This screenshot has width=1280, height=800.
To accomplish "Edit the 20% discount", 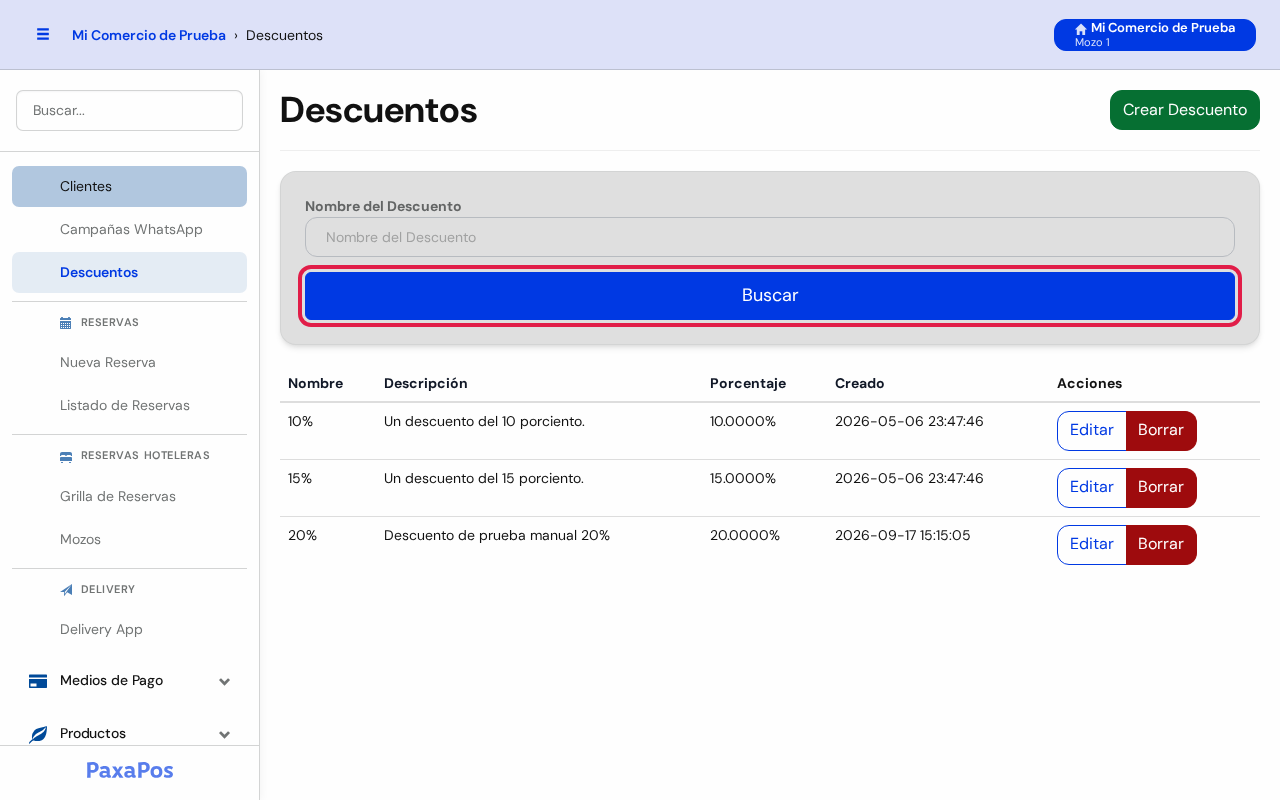I will click(x=1092, y=545).
